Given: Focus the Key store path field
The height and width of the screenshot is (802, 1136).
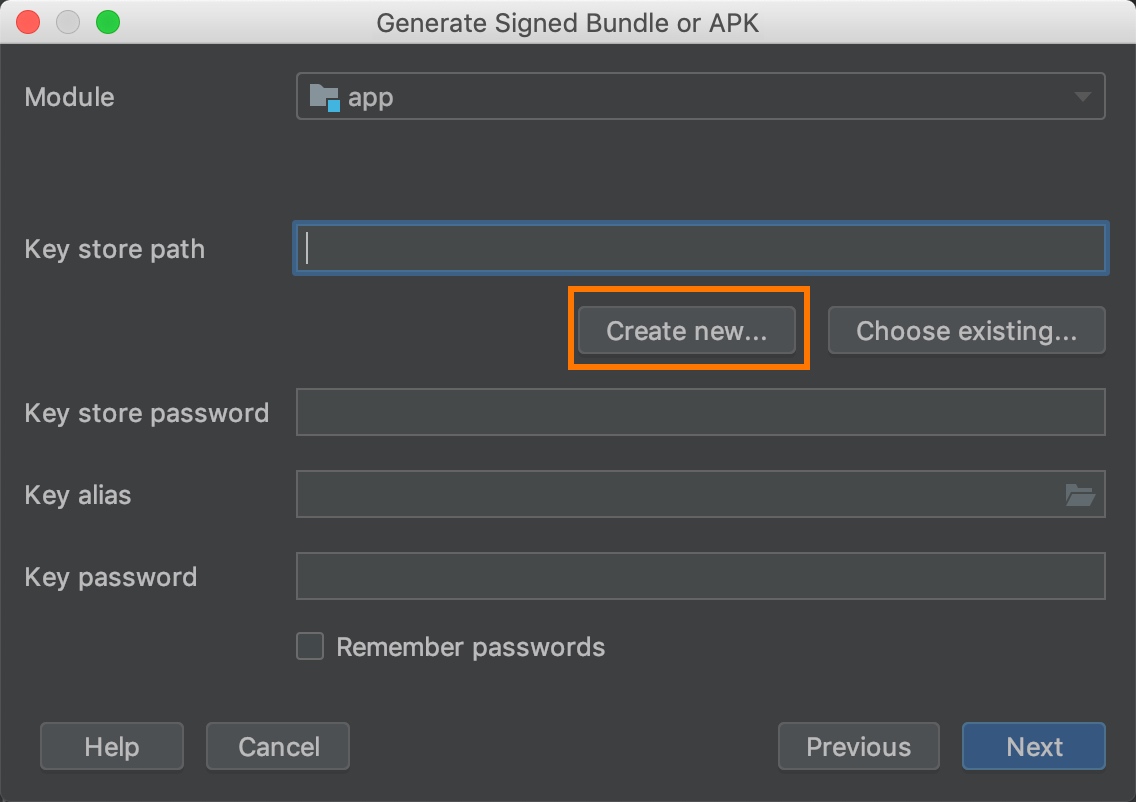Looking at the screenshot, I should [700, 249].
